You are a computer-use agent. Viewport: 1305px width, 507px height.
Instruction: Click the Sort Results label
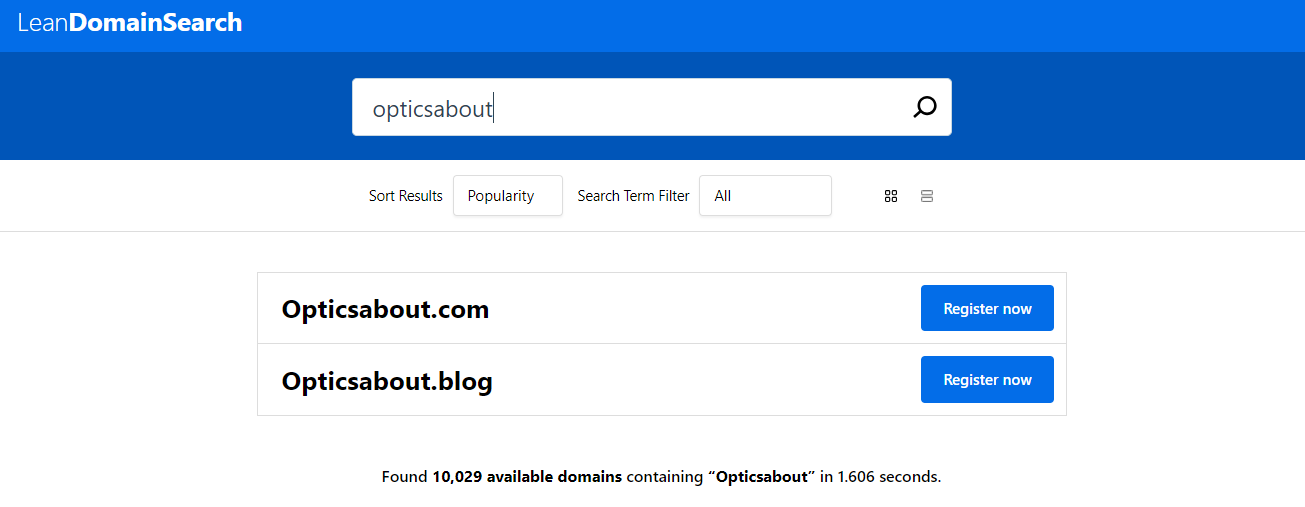(x=406, y=196)
